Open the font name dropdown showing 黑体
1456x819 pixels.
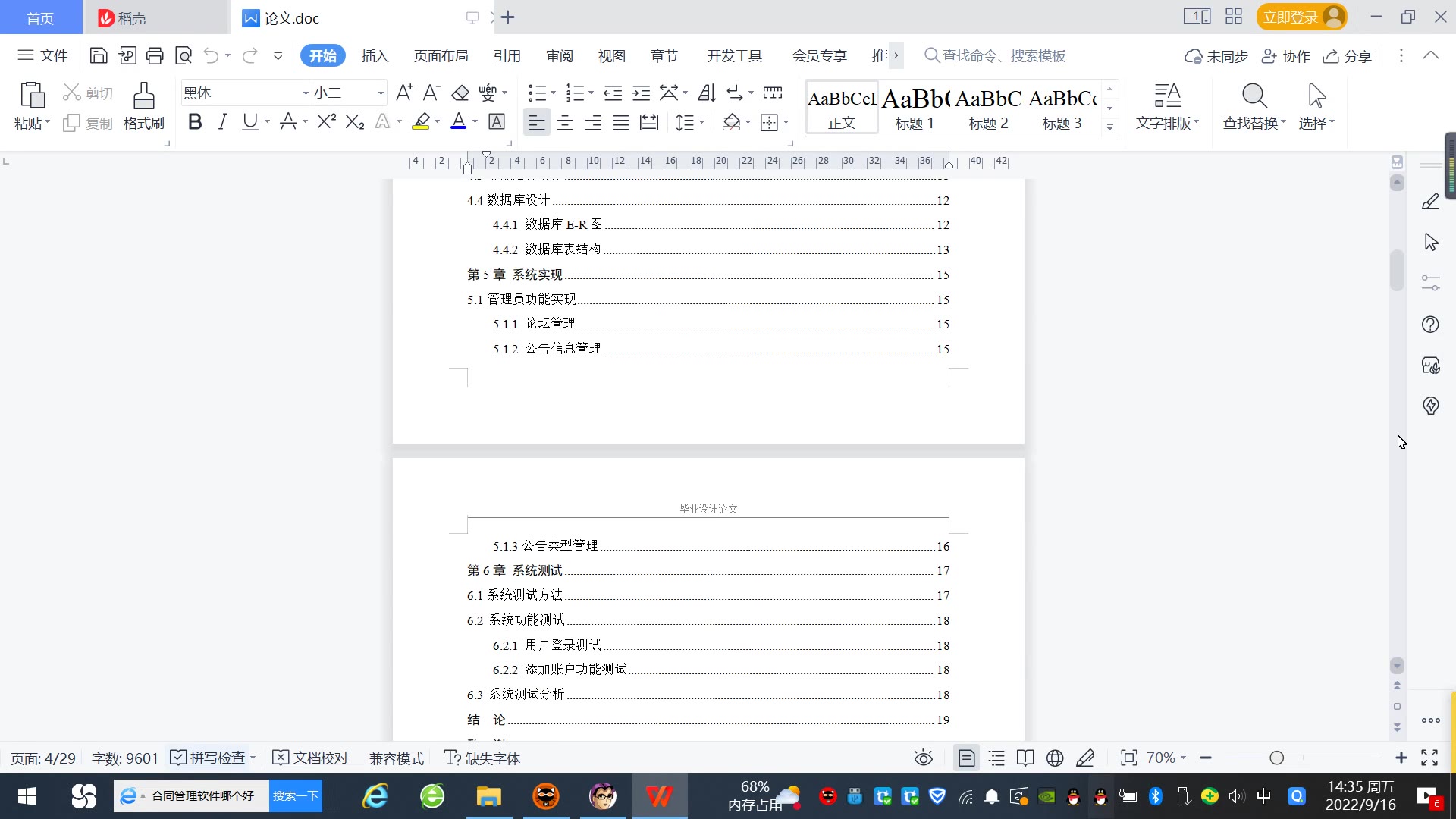click(306, 93)
